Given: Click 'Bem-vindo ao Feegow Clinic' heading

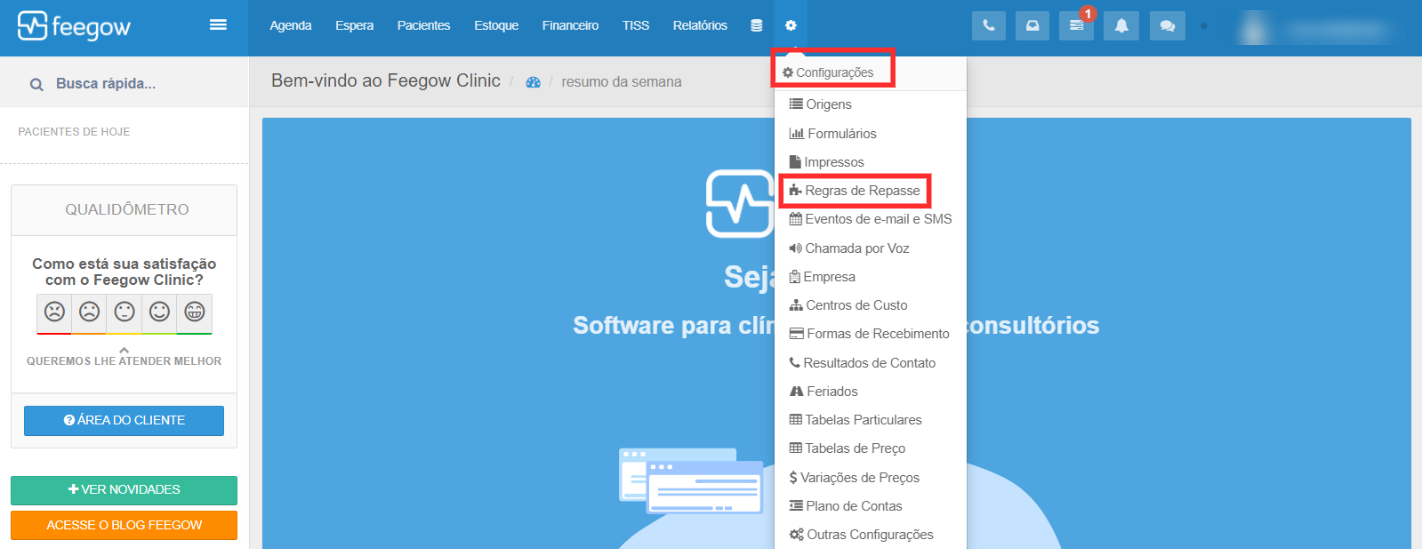Looking at the screenshot, I should coord(386,81).
